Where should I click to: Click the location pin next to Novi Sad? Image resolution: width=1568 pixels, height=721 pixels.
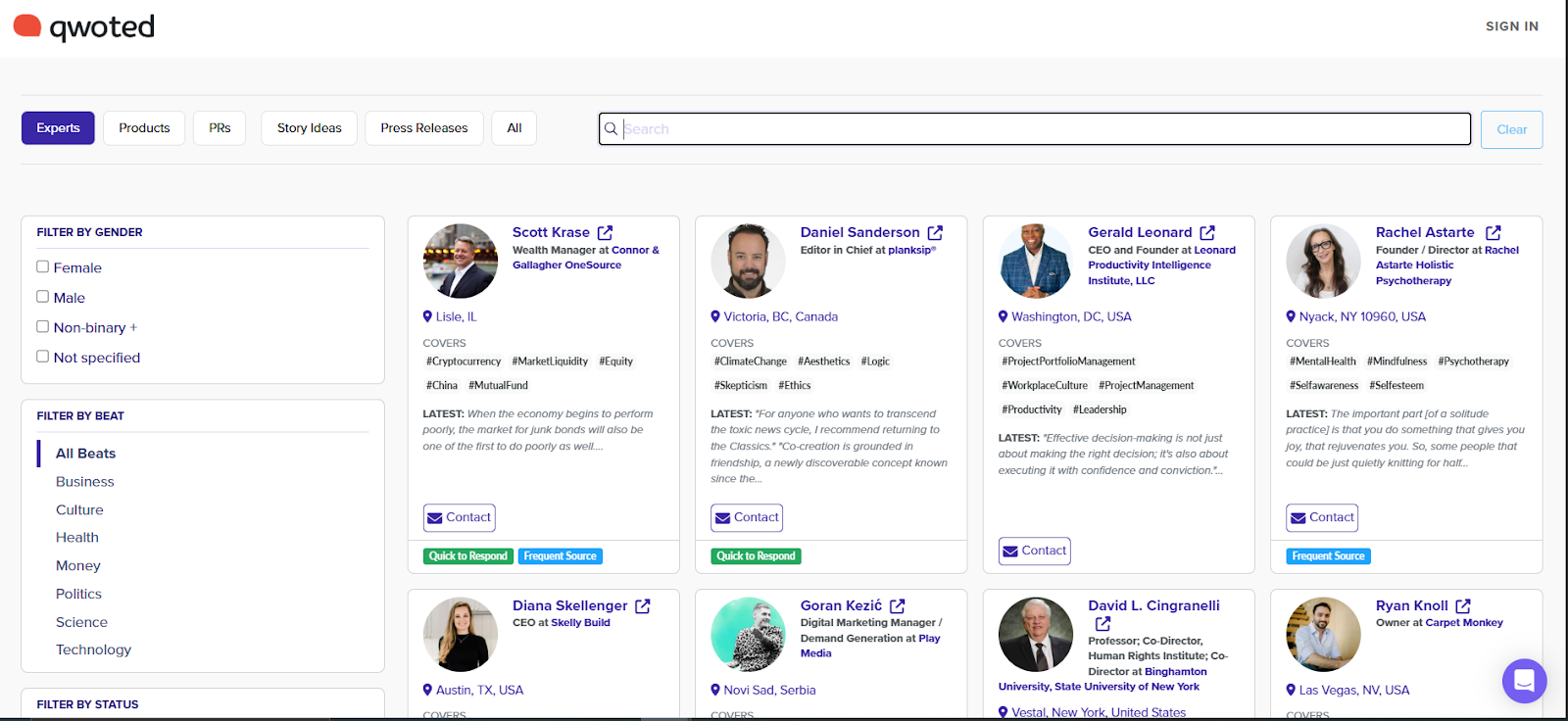(715, 690)
